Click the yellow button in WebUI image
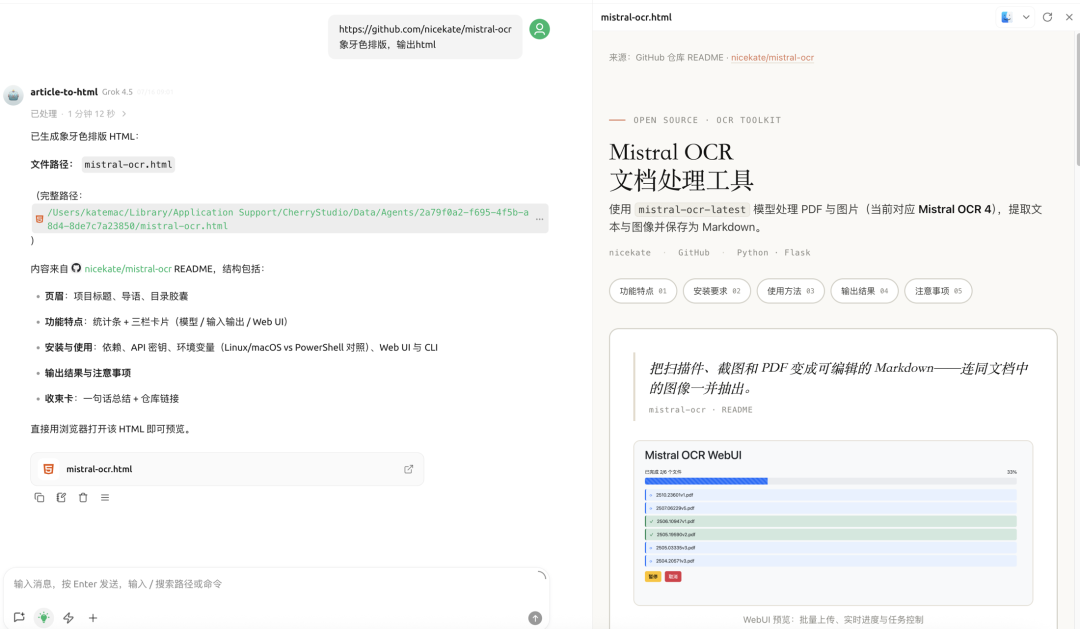This screenshot has height=629, width=1080. [x=652, y=577]
